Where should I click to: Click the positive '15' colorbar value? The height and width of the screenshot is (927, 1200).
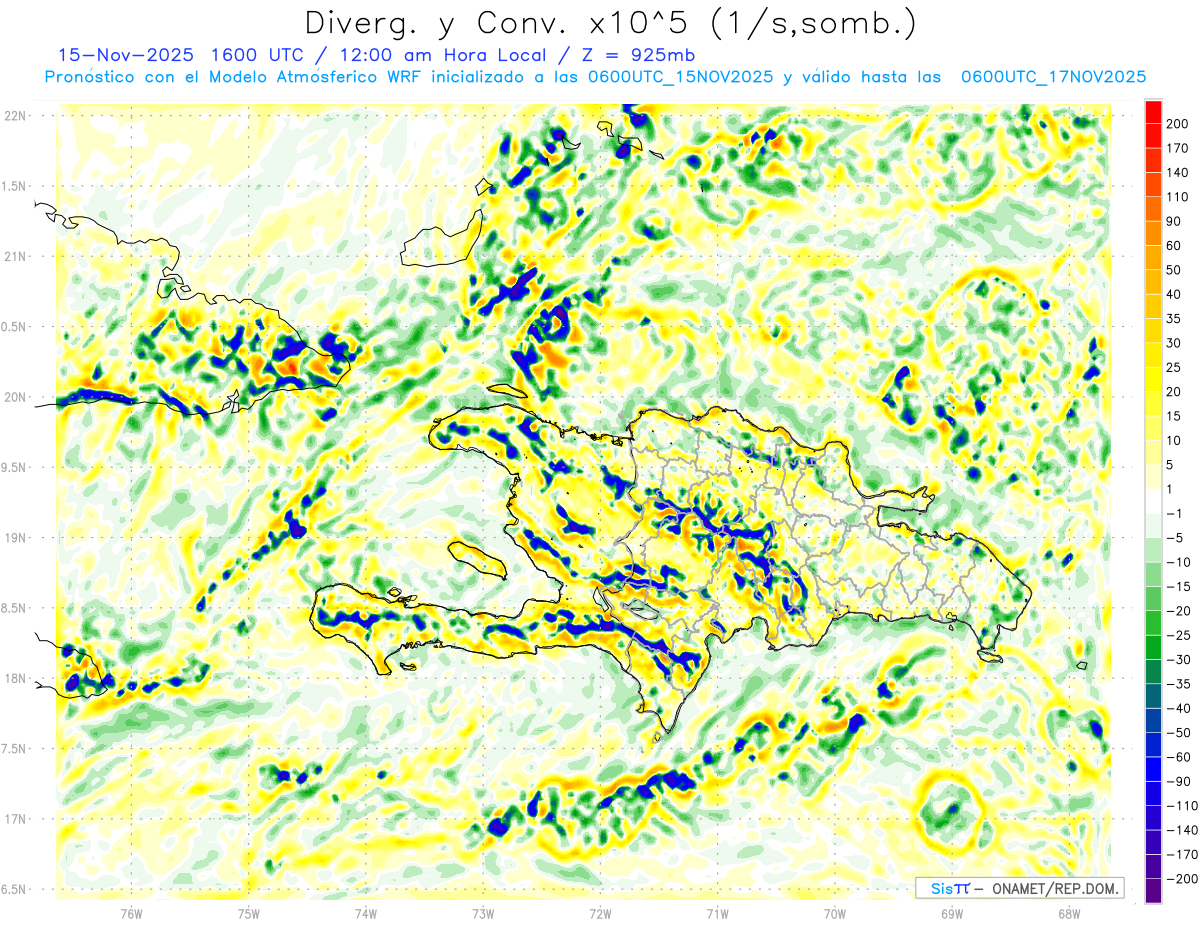[1174, 416]
